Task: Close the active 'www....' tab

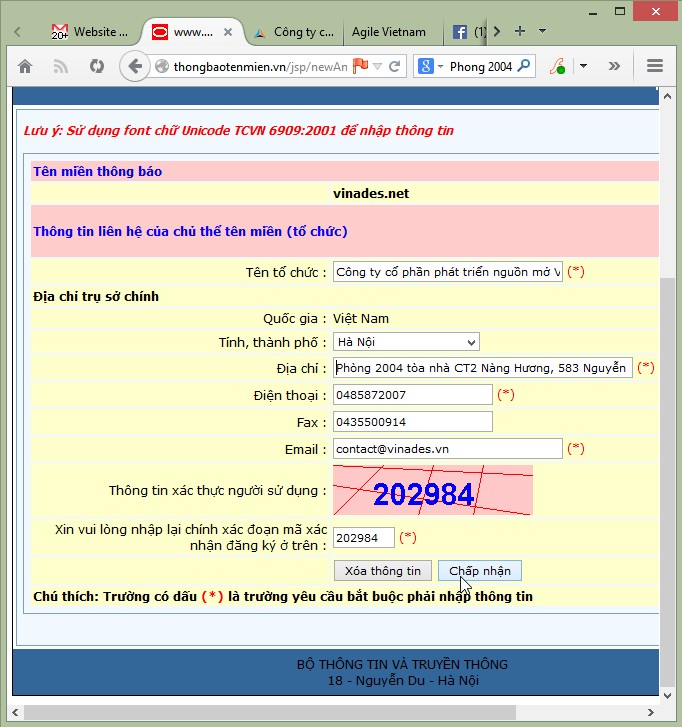Action: (x=228, y=32)
